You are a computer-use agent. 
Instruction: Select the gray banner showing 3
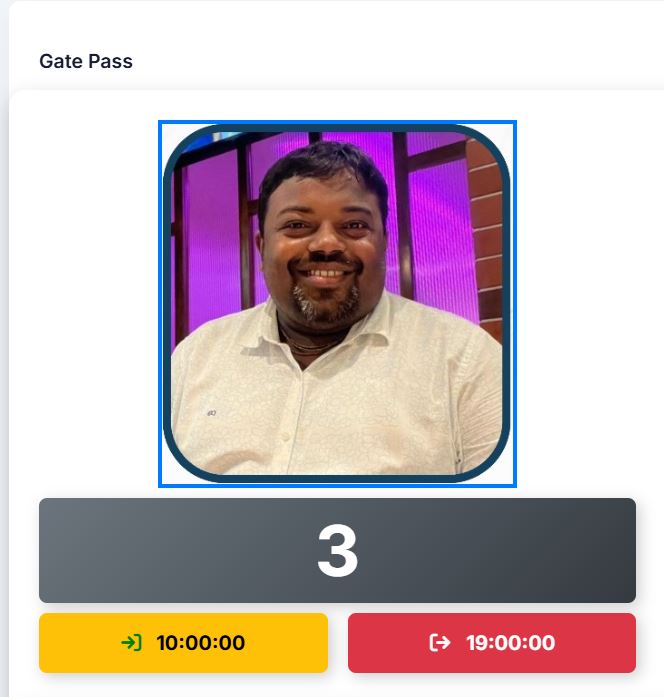(337, 550)
